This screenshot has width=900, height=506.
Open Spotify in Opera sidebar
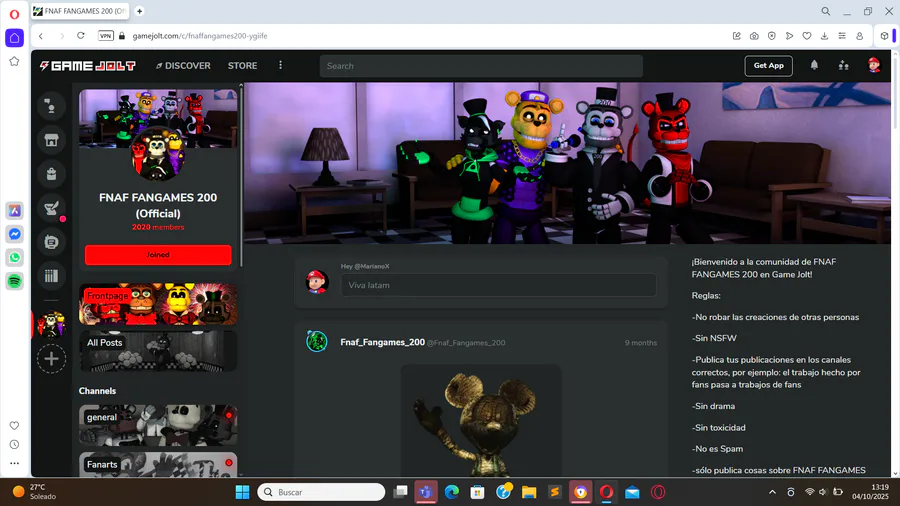(x=14, y=281)
